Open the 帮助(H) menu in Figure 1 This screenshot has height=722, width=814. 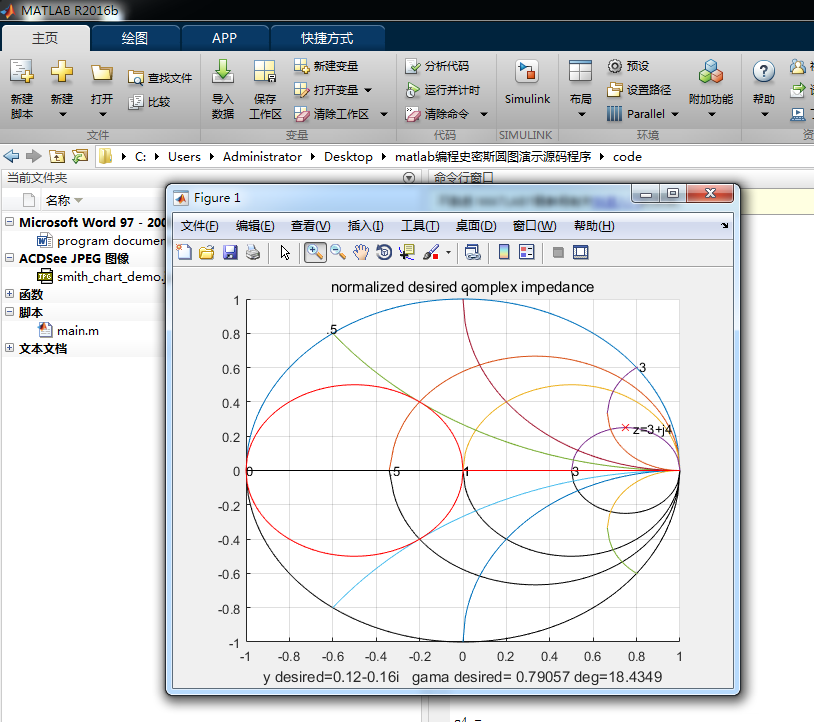(594, 226)
